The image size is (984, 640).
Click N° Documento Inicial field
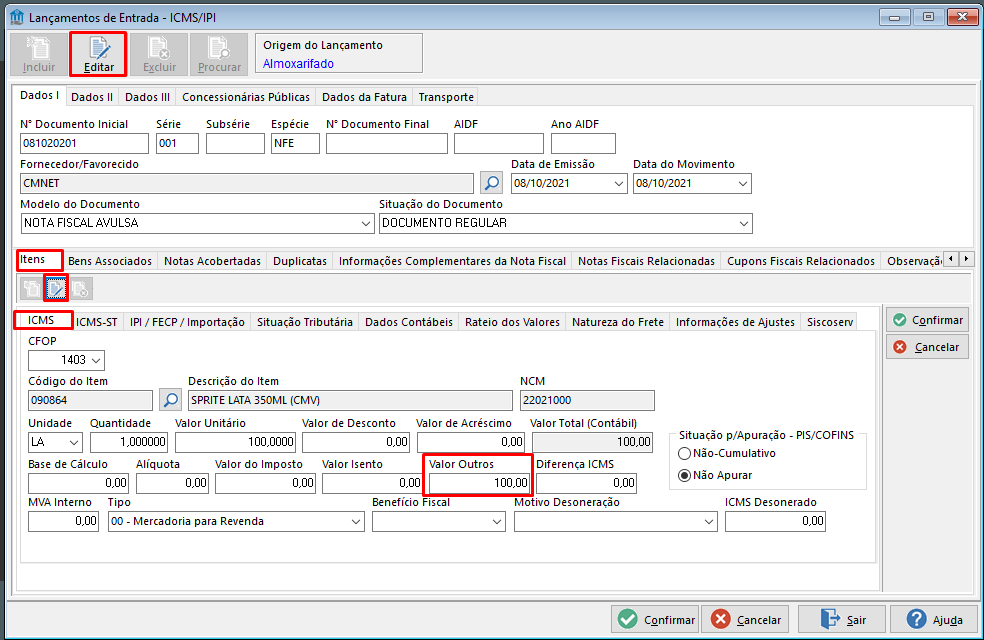click(x=84, y=144)
